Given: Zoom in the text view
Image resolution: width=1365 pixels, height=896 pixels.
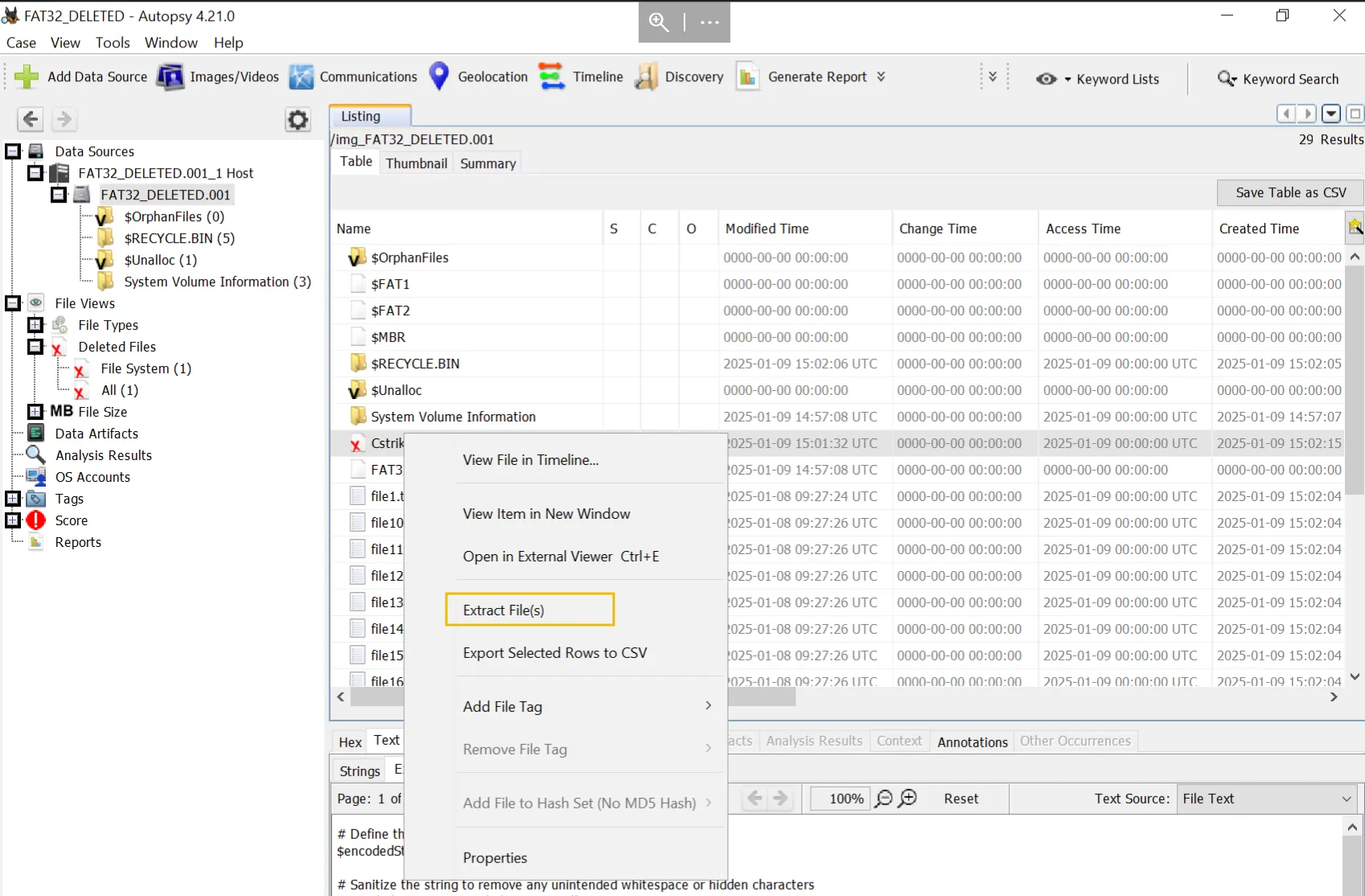Looking at the screenshot, I should coord(907,799).
